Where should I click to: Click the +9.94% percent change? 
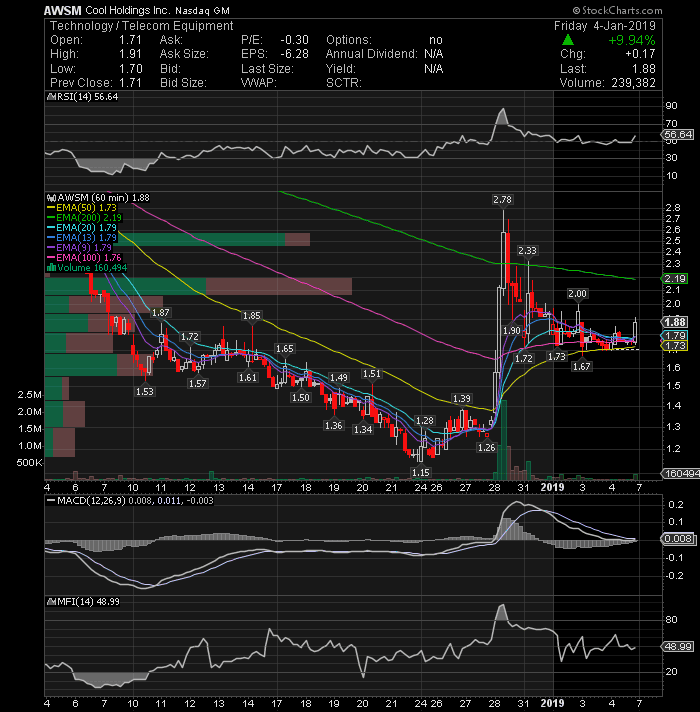coord(632,40)
